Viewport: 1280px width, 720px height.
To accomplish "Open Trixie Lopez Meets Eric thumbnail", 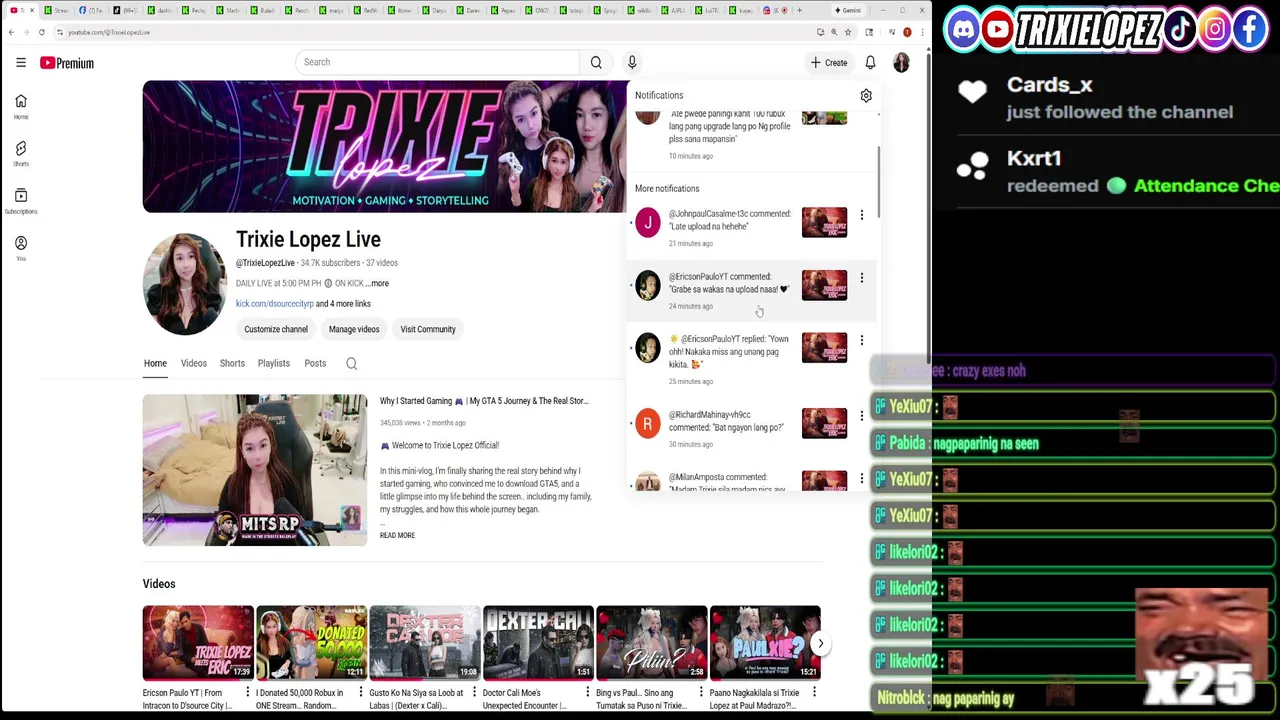I will coord(198,643).
